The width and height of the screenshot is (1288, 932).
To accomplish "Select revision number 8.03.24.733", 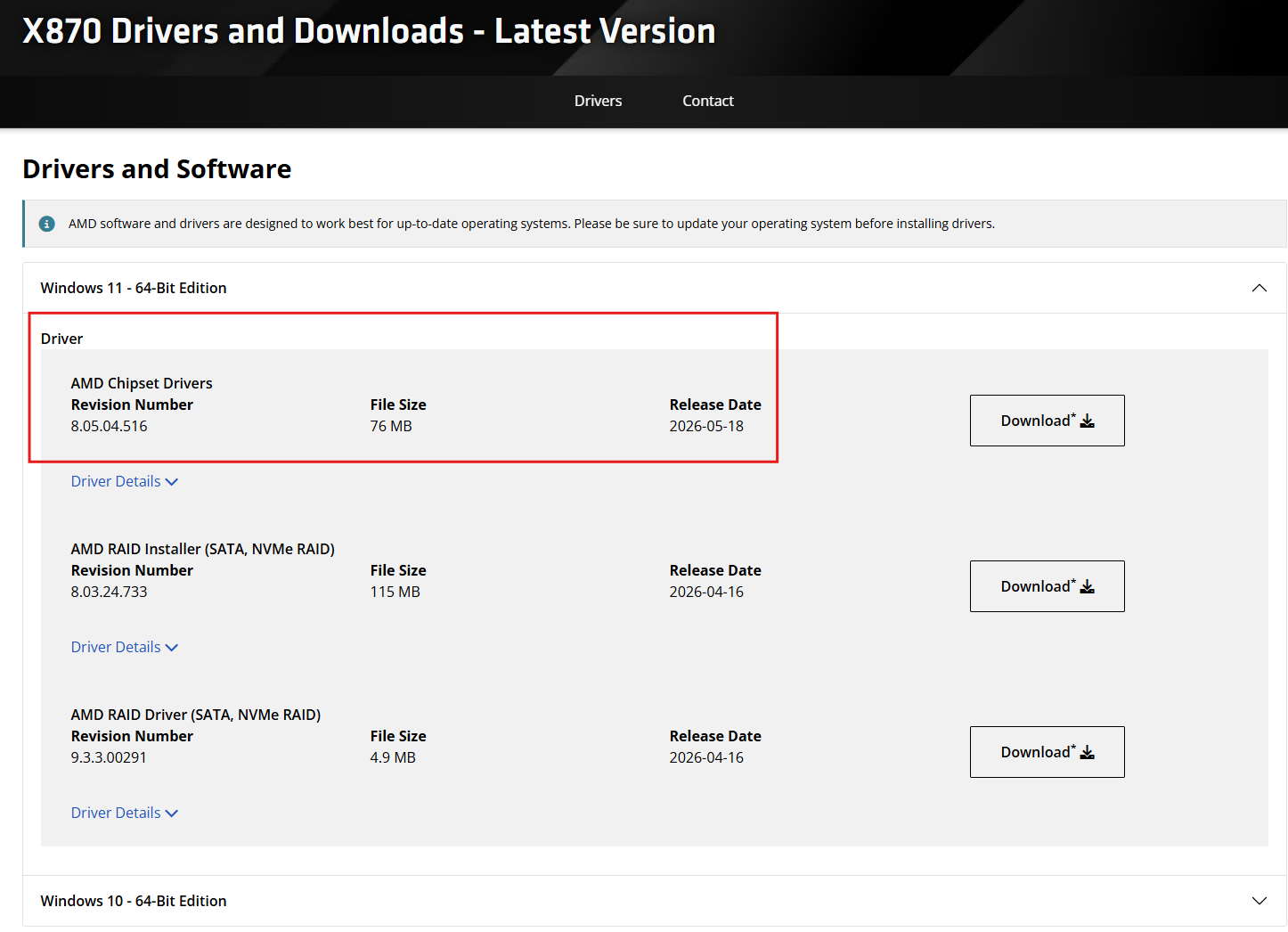I will tap(110, 592).
